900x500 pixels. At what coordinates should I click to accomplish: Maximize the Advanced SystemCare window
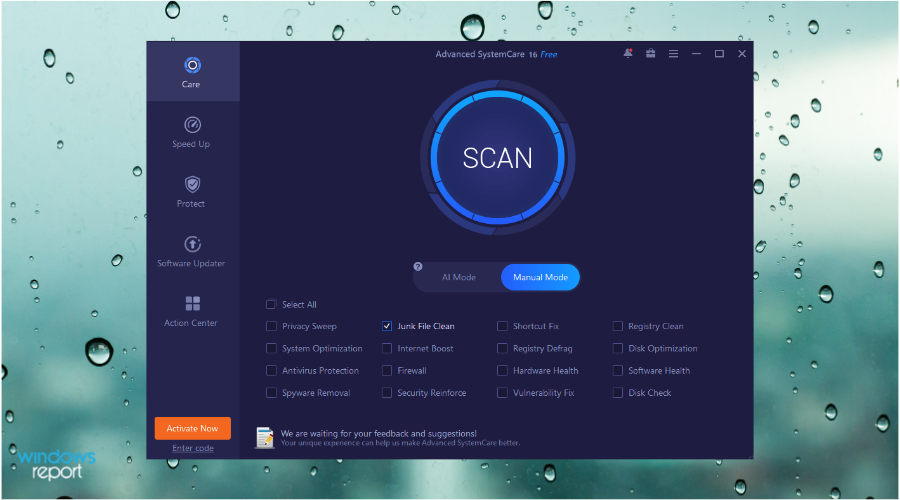point(719,53)
